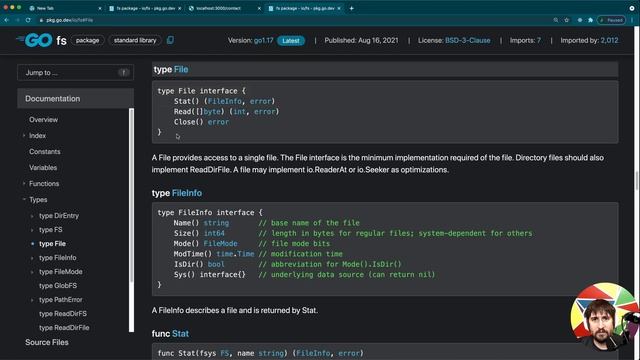Bookmark this page with star icon
640x360 pixels.
tap(567, 20)
